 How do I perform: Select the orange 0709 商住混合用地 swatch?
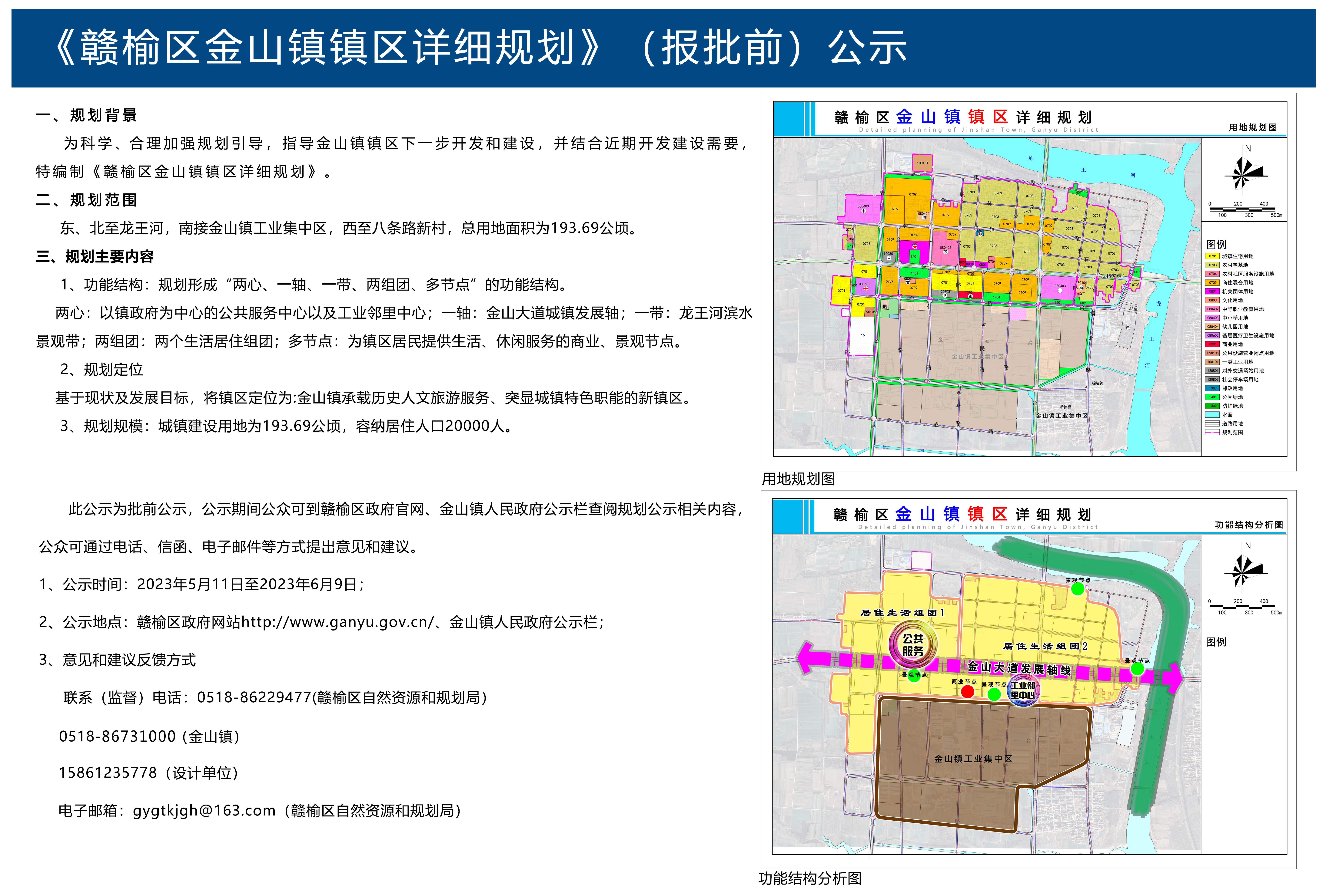click(x=1212, y=283)
